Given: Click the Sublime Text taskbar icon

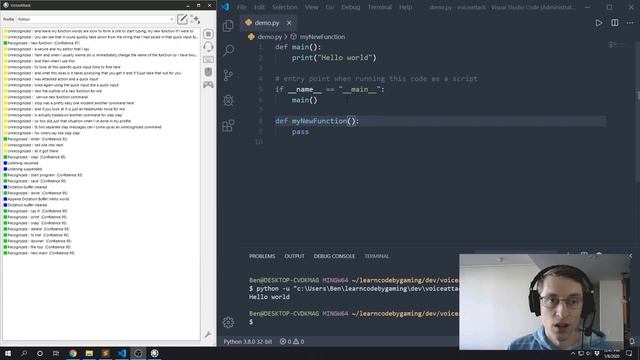Looking at the screenshot, I should click(105, 353).
